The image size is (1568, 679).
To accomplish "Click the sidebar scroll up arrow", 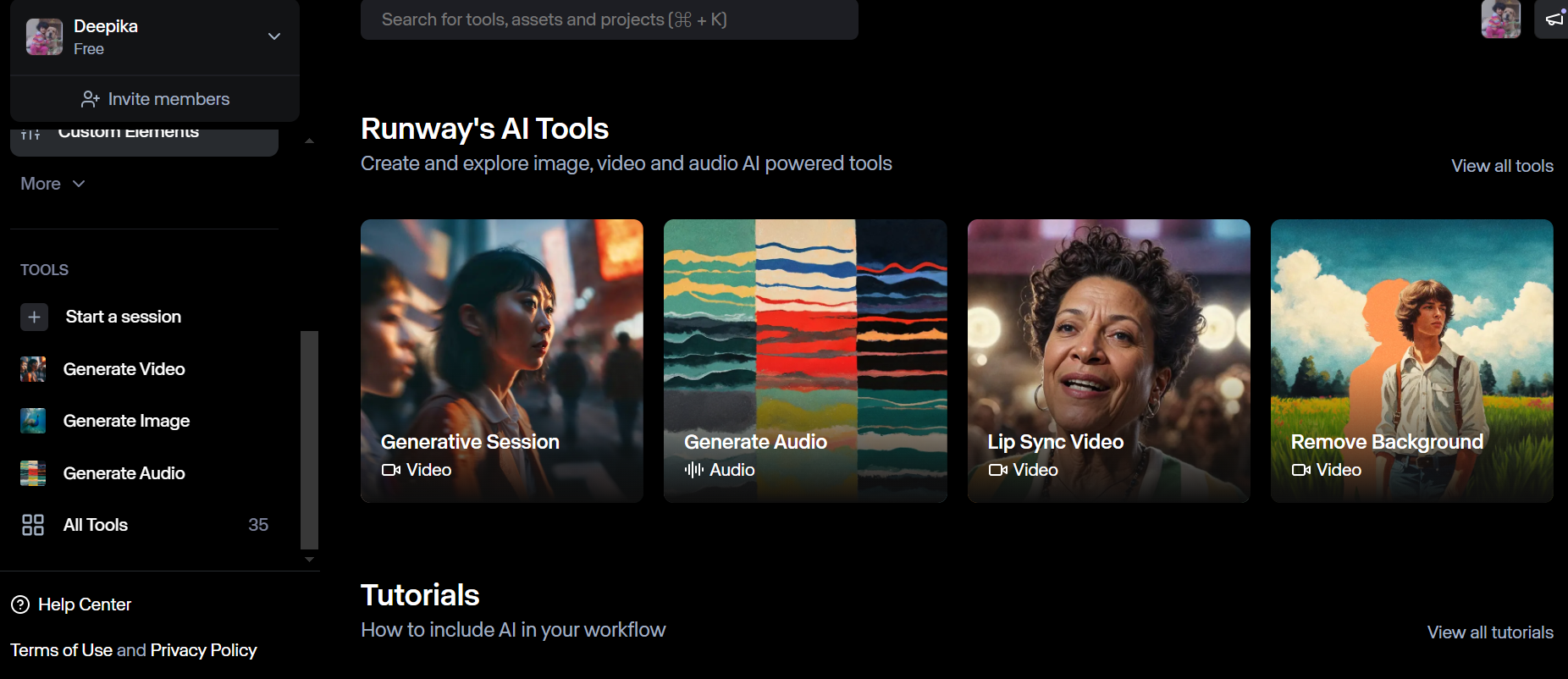I will point(310,141).
